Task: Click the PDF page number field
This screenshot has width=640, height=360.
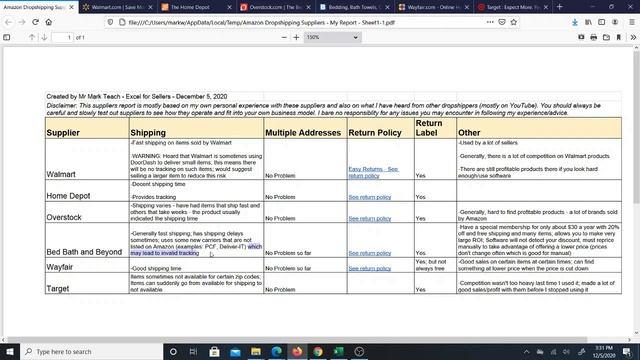Action: [x=62, y=37]
